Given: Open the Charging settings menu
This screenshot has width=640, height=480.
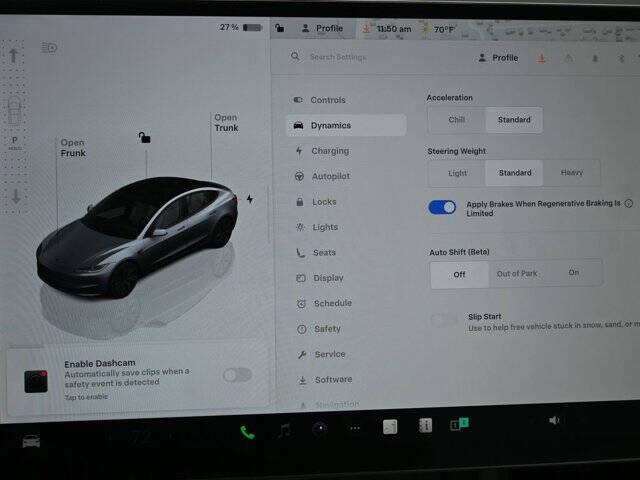Looking at the screenshot, I should (x=346, y=151).
